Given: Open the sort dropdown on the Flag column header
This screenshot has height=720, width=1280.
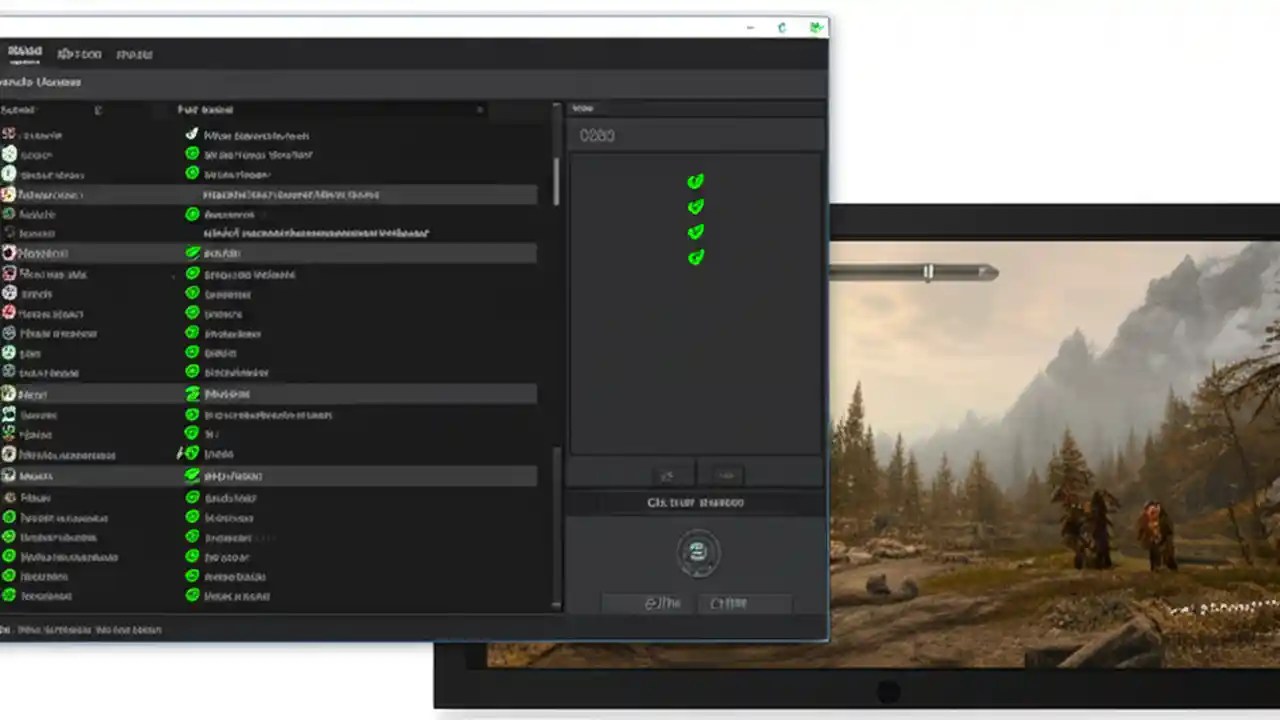Looking at the screenshot, I should 97,110.
